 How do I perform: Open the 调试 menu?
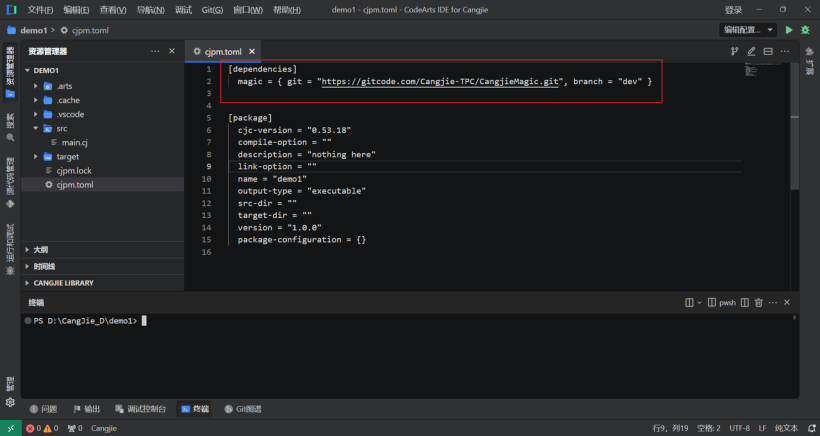tap(183, 10)
